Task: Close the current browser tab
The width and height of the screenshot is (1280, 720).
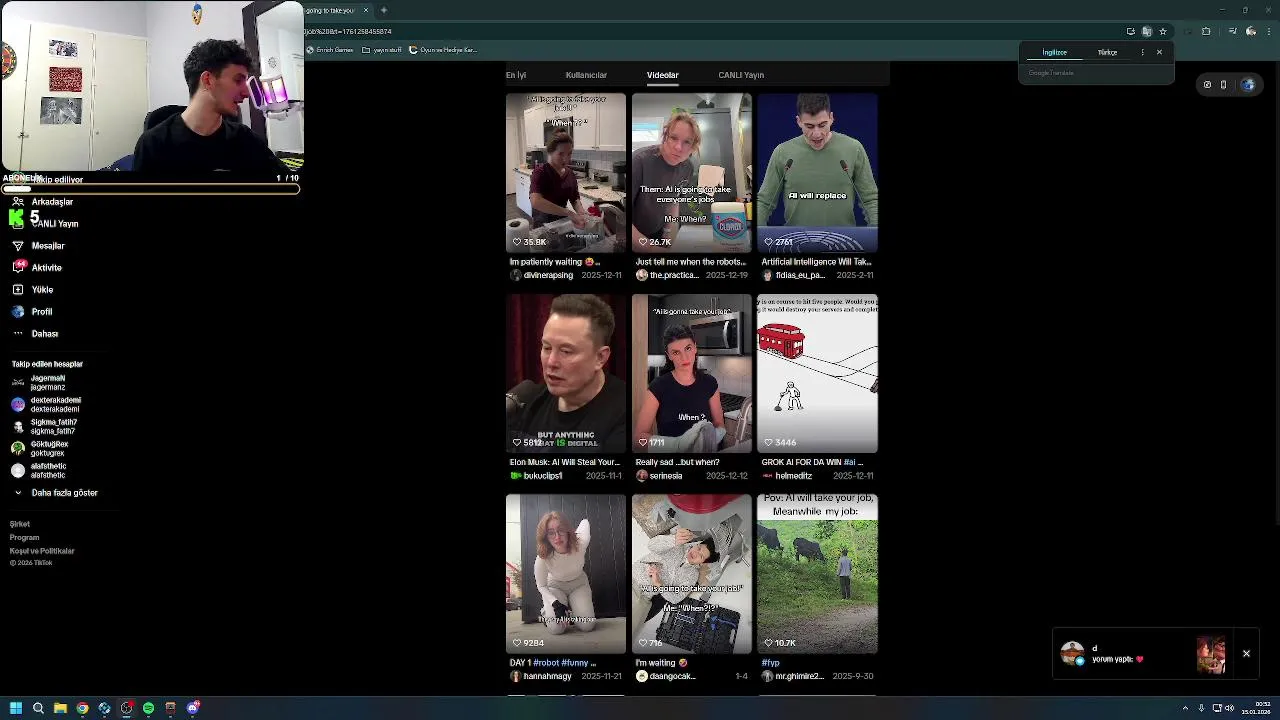Action: 366,10
